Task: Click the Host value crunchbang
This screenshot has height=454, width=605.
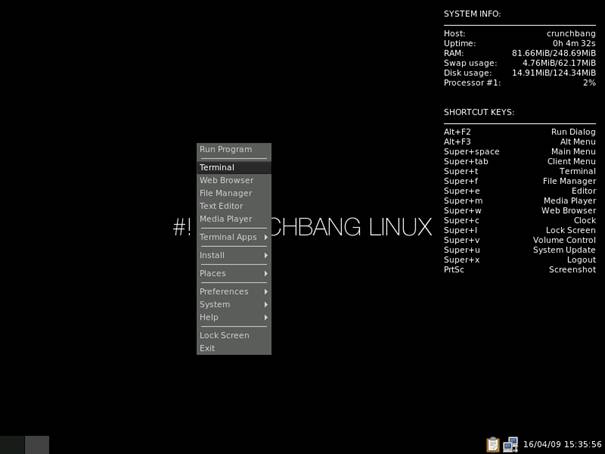Action: coord(571,34)
